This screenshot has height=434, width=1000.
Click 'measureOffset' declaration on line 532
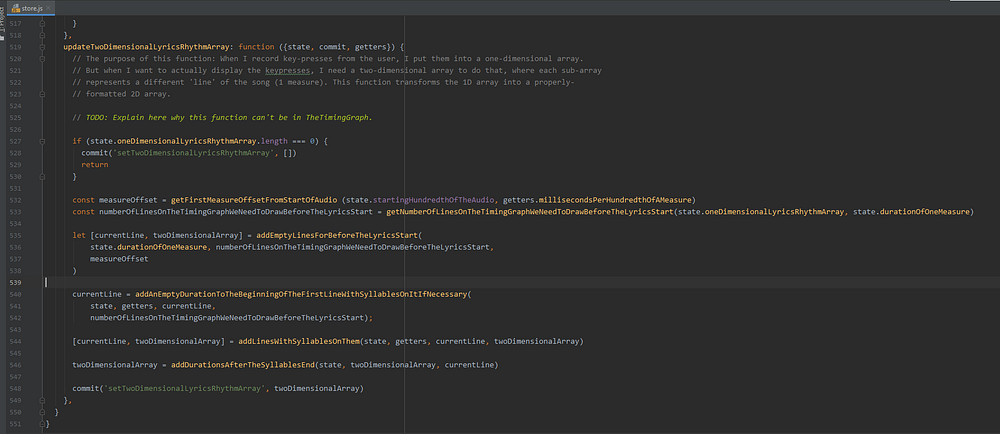pos(128,199)
